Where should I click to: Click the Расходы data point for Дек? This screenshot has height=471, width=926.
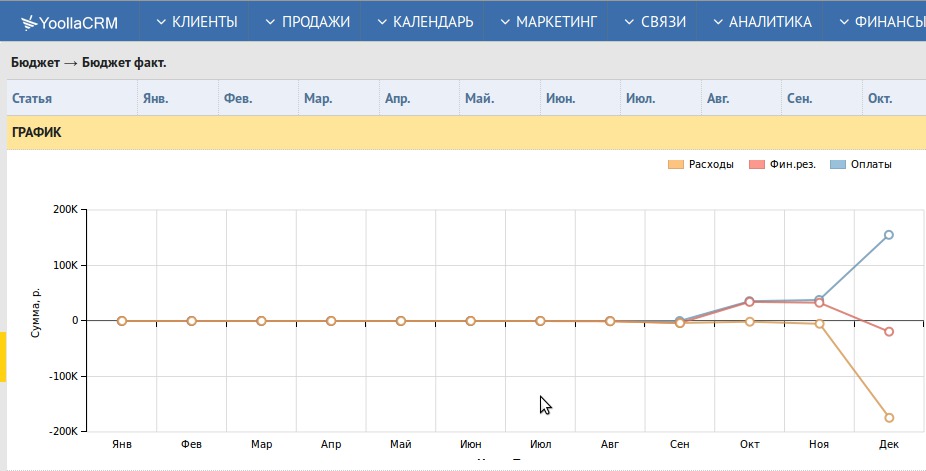coord(889,418)
